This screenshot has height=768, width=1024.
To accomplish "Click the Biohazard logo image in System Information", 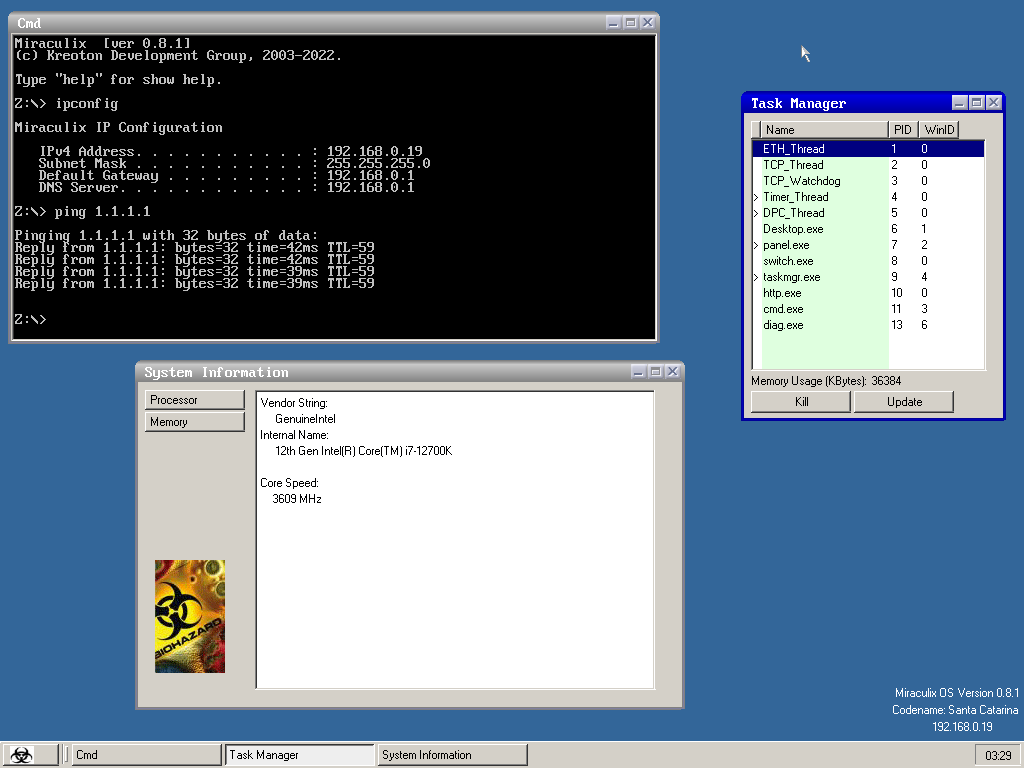I will [190, 616].
